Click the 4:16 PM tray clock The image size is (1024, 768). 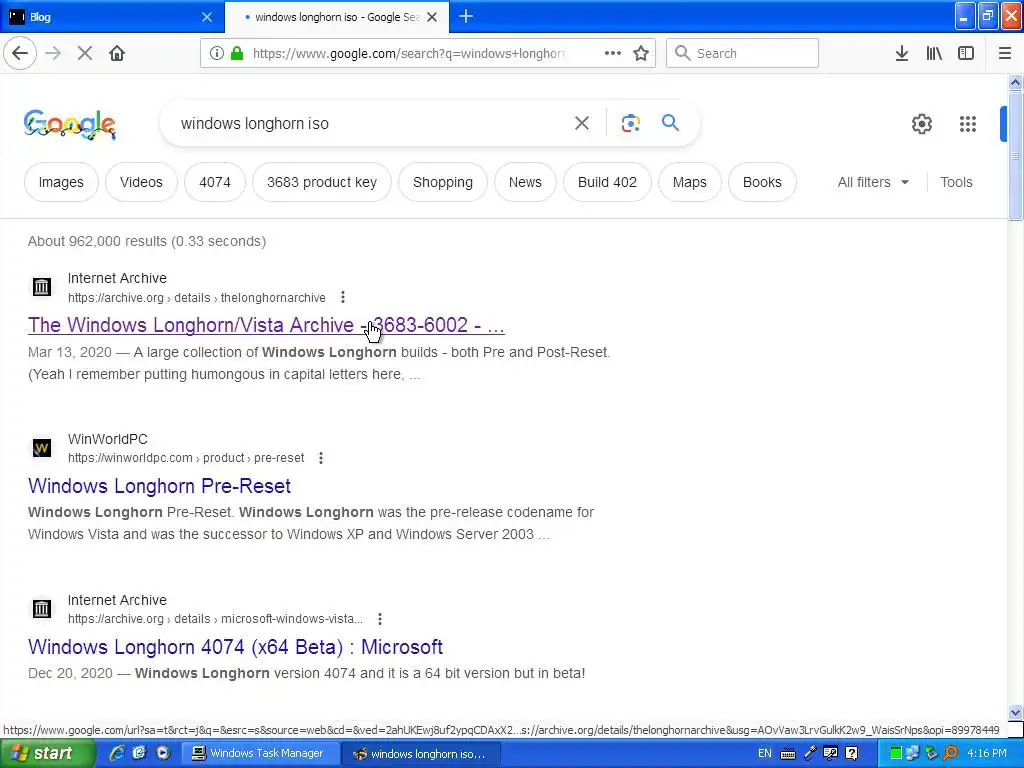pos(987,754)
